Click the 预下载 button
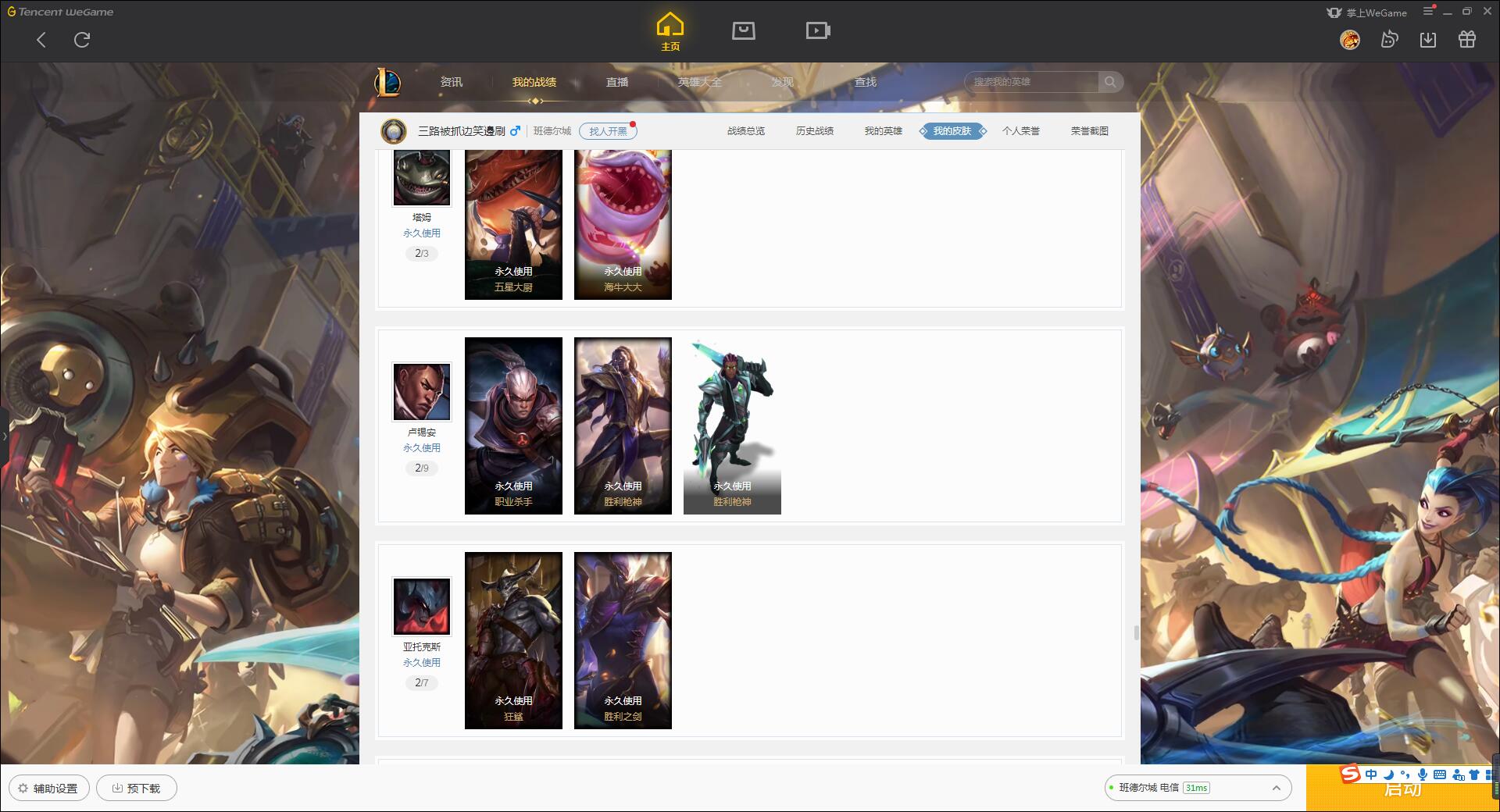 [x=137, y=788]
